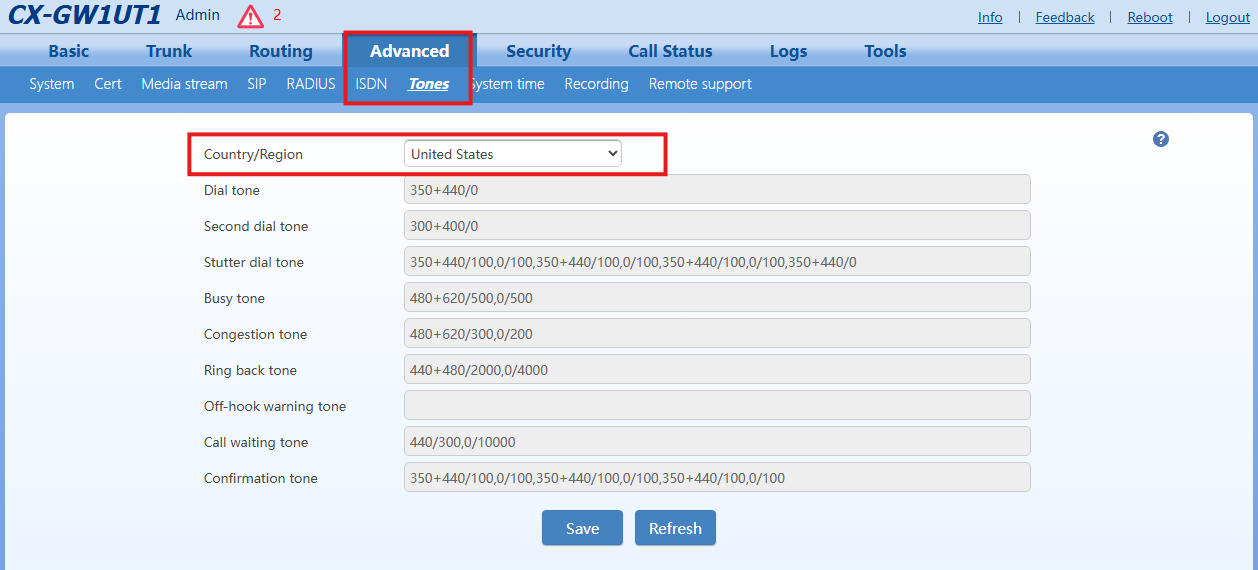Screen dimensions: 1258x570
Task: Click the Refresh button
Action: (675, 528)
